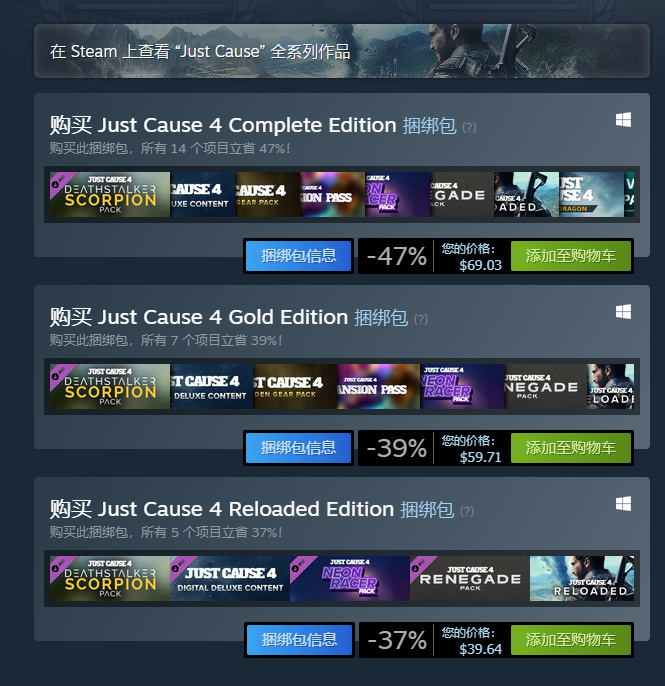Click Windows icon in Reloaded Edition bundle
The height and width of the screenshot is (686, 665).
(x=623, y=504)
